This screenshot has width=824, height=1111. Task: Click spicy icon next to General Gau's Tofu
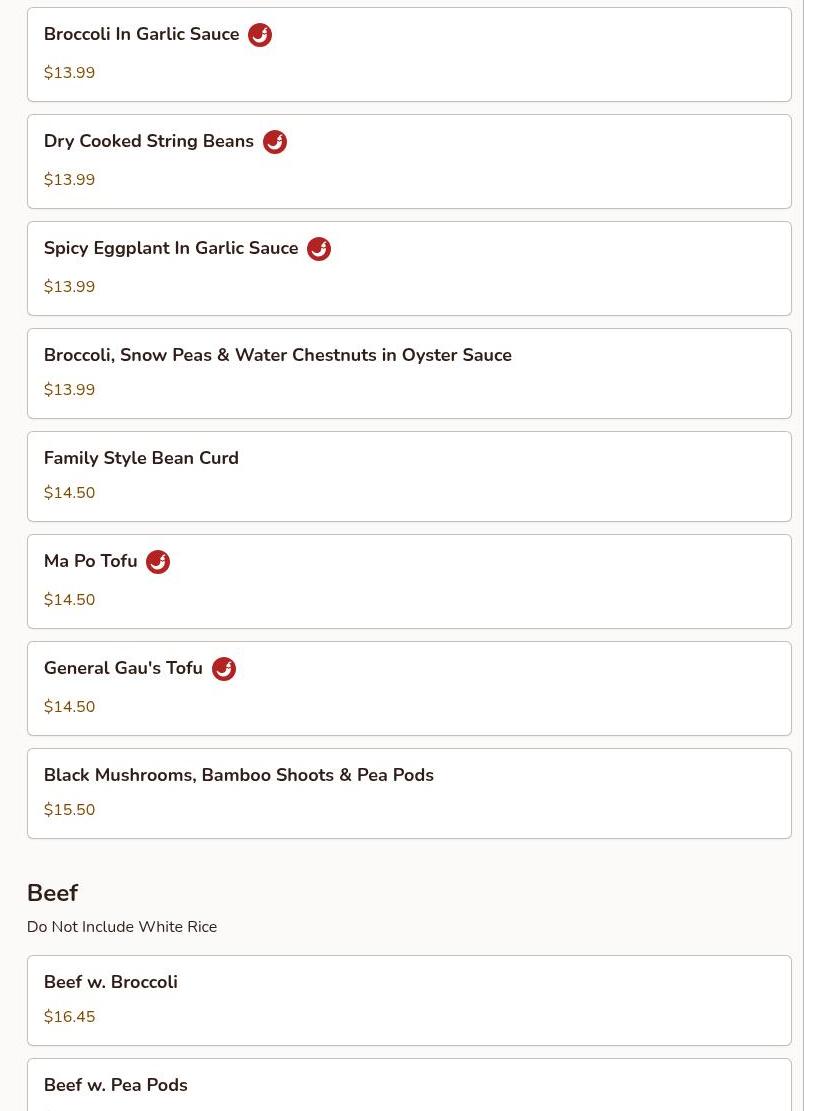(x=224, y=669)
